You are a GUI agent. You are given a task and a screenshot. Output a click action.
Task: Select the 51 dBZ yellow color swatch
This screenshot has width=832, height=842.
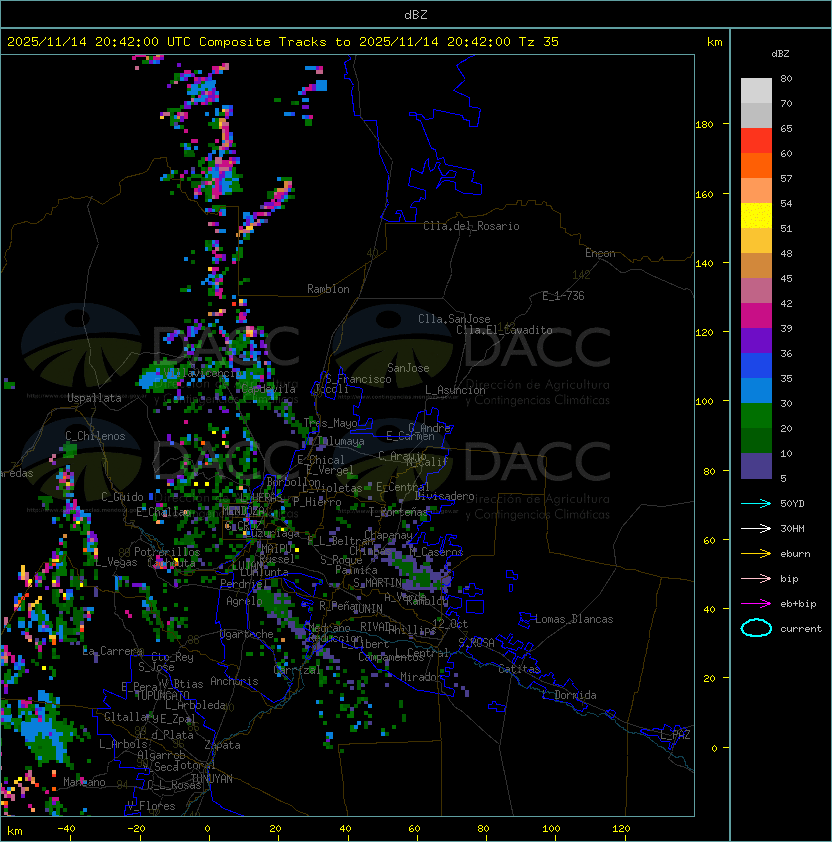click(x=756, y=215)
